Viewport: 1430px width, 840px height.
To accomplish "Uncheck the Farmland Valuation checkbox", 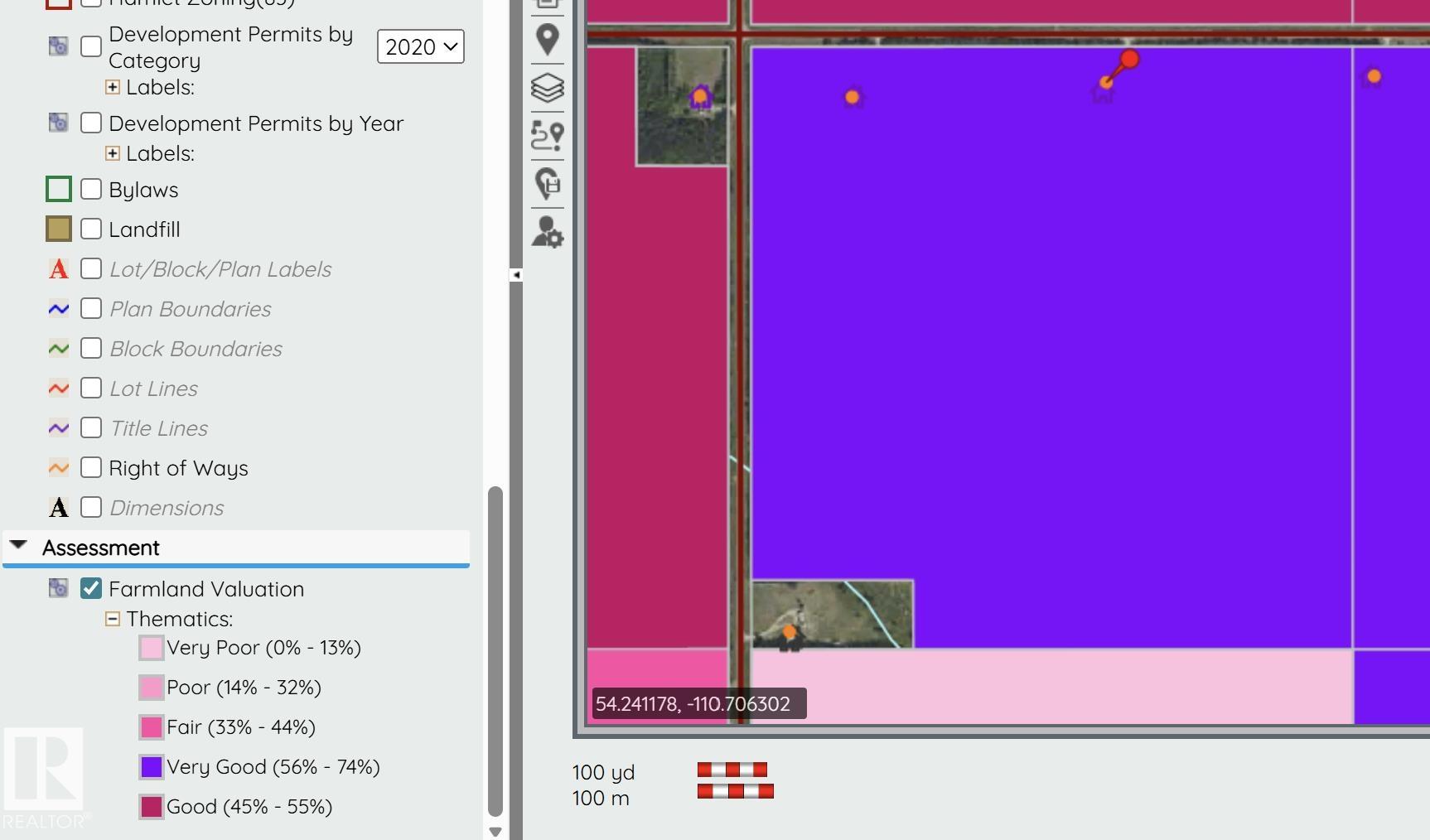I will pyautogui.click(x=91, y=588).
